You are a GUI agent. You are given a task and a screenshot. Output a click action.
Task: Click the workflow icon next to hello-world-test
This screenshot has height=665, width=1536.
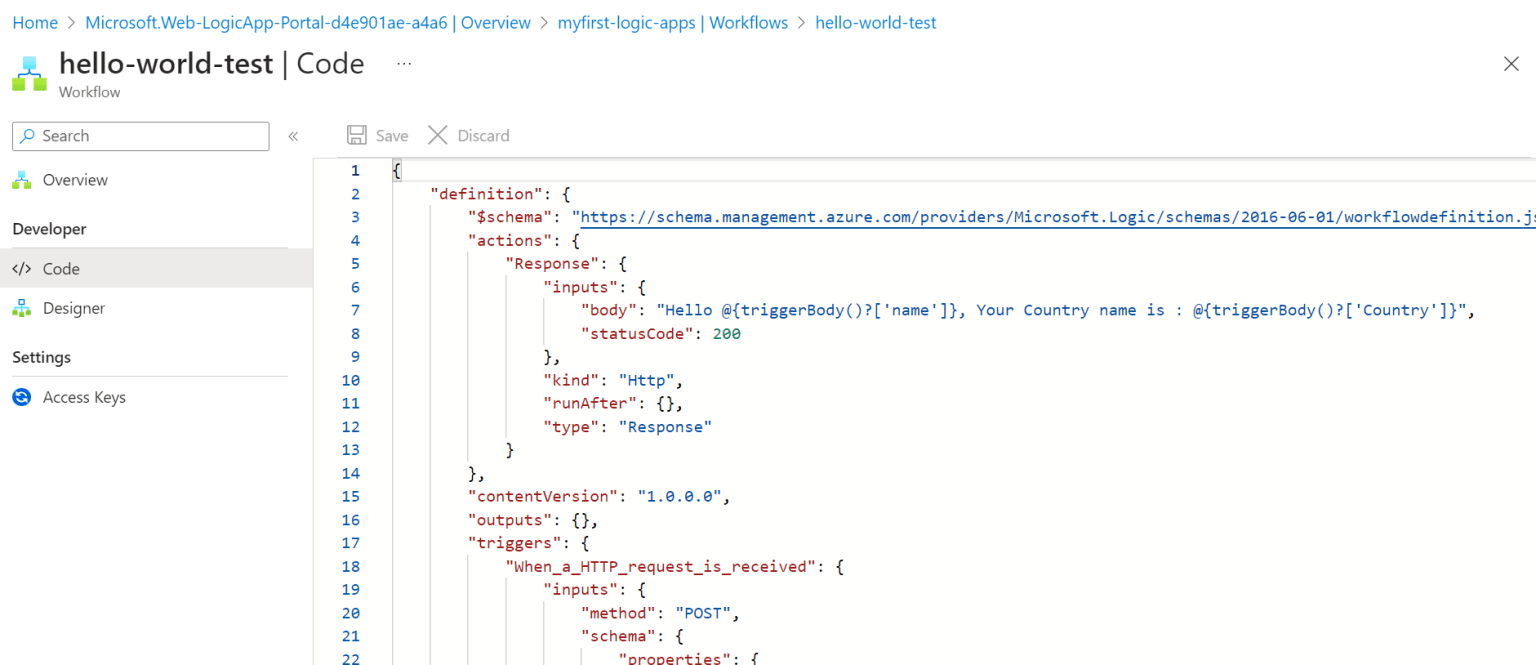click(29, 72)
